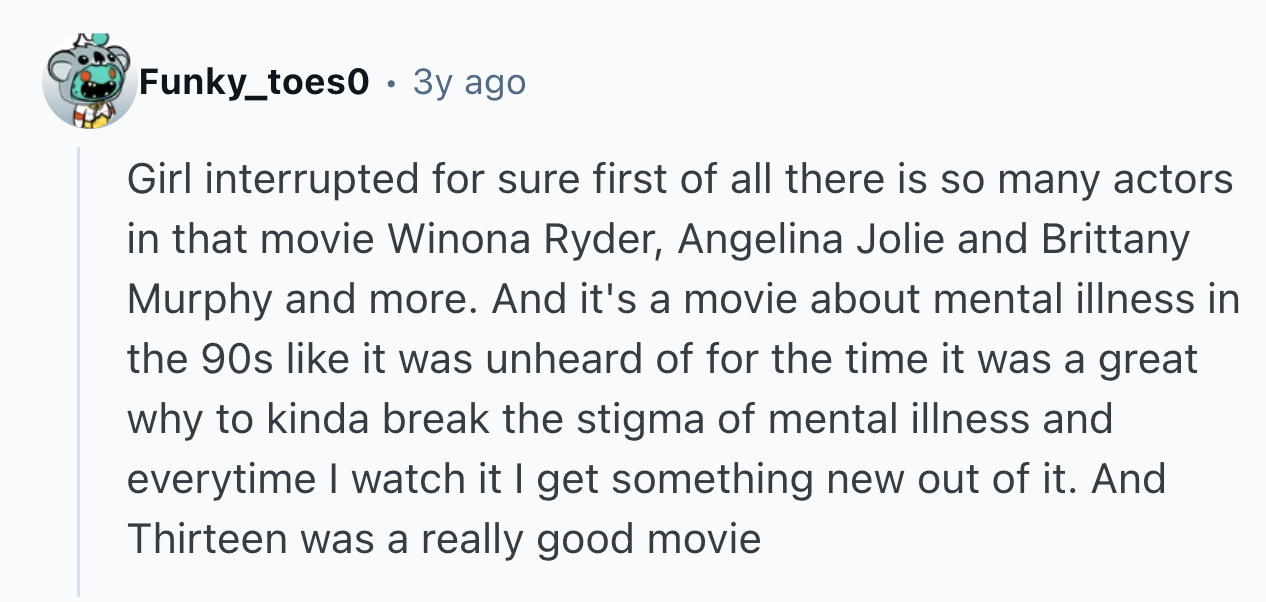Click the name 'Winona Ryder' in the comment
The height and width of the screenshot is (602, 1266).
coord(518,240)
